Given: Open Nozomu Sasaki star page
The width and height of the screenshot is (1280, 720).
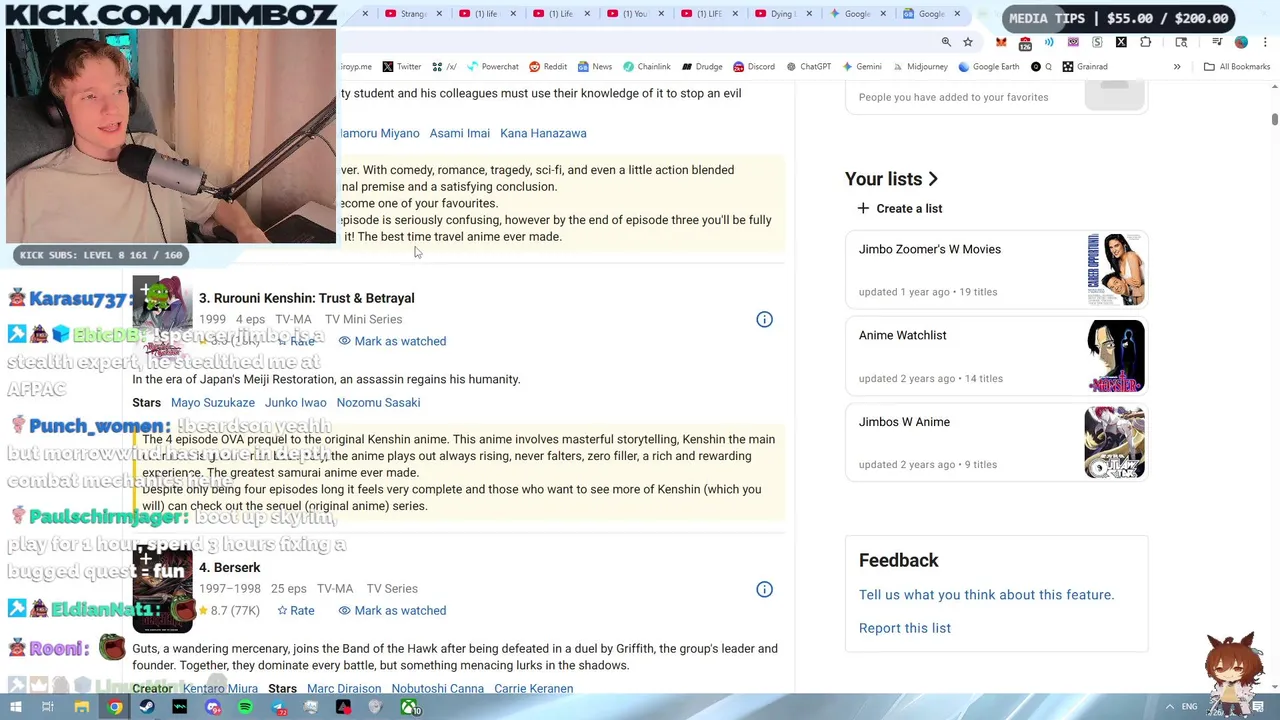Looking at the screenshot, I should pyautogui.click(x=378, y=402).
